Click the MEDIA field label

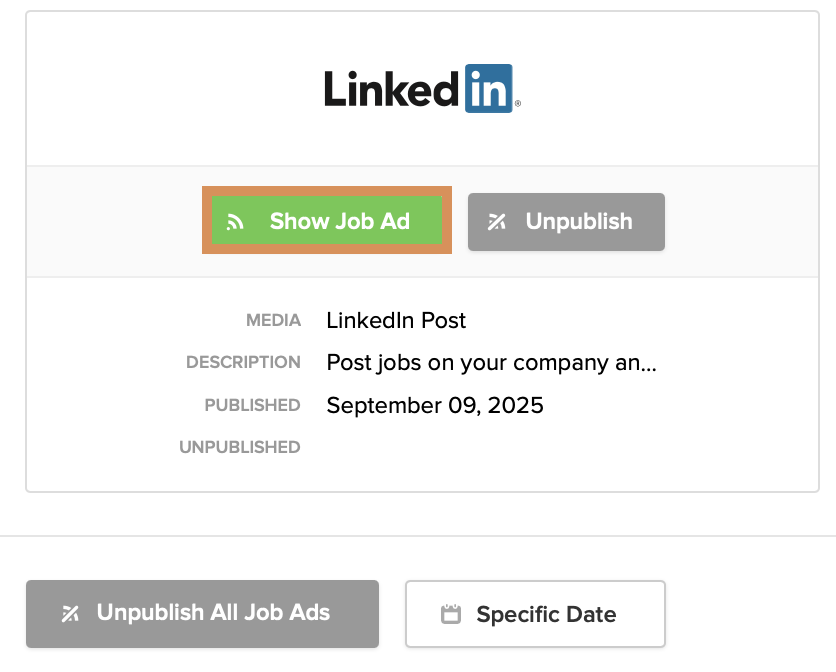pyautogui.click(x=273, y=321)
